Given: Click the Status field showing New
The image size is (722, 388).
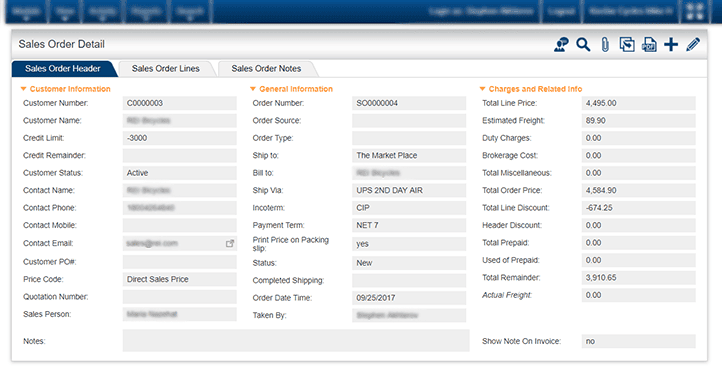Looking at the screenshot, I should pos(409,263).
